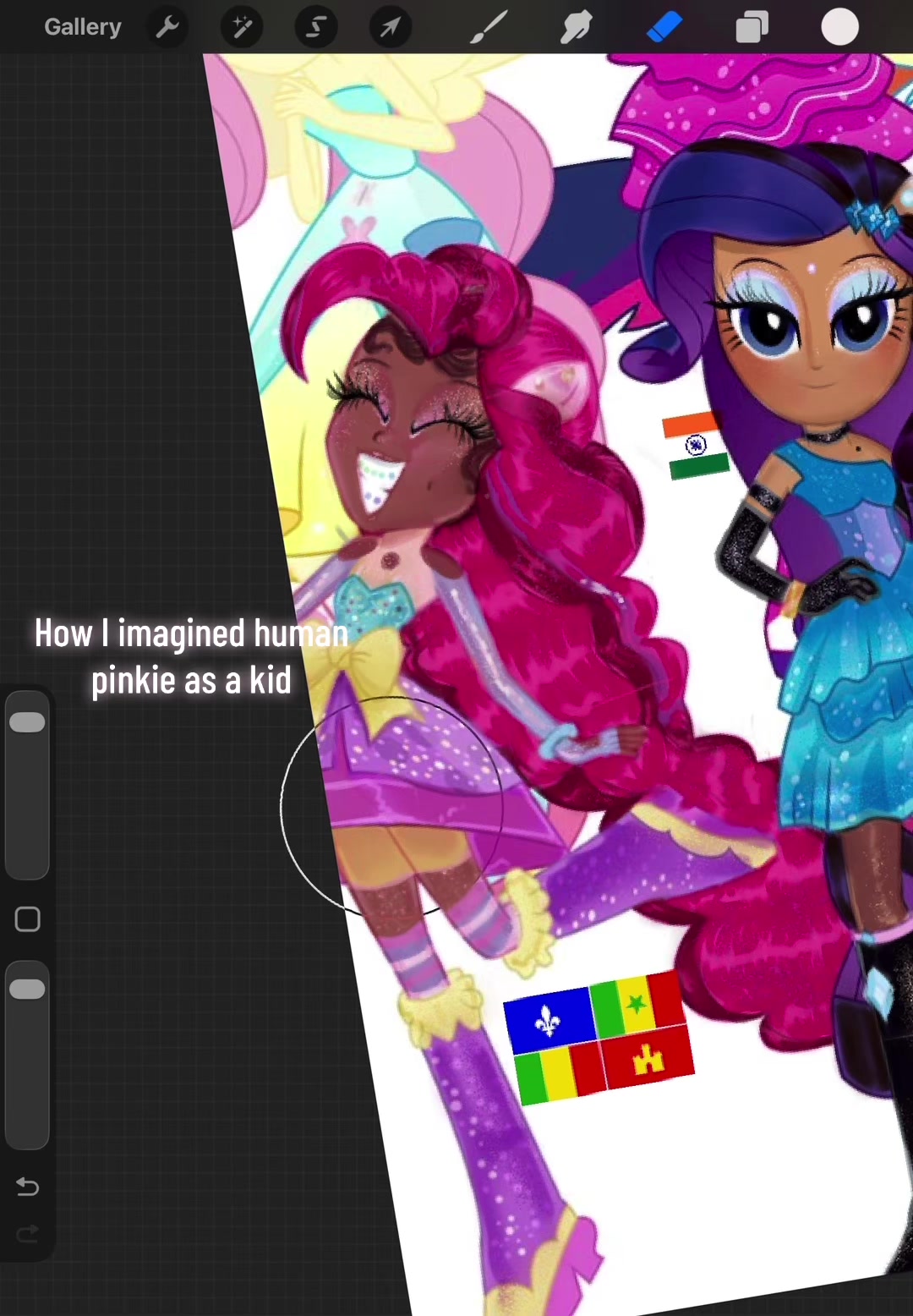Select the caption 'How I imagined human pinkie as a kid'
Viewport: 913px width, 1316px height.
pyautogui.click(x=191, y=657)
